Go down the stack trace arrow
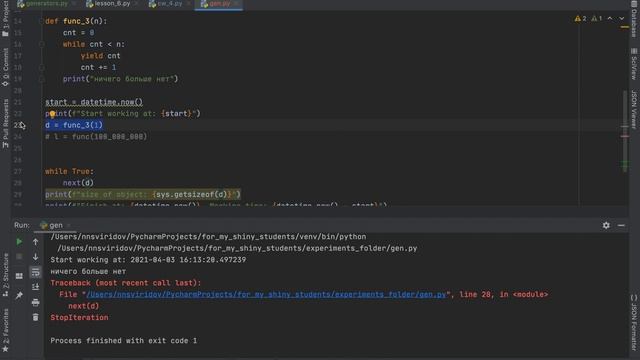The width and height of the screenshot is (640, 360). (x=36, y=257)
